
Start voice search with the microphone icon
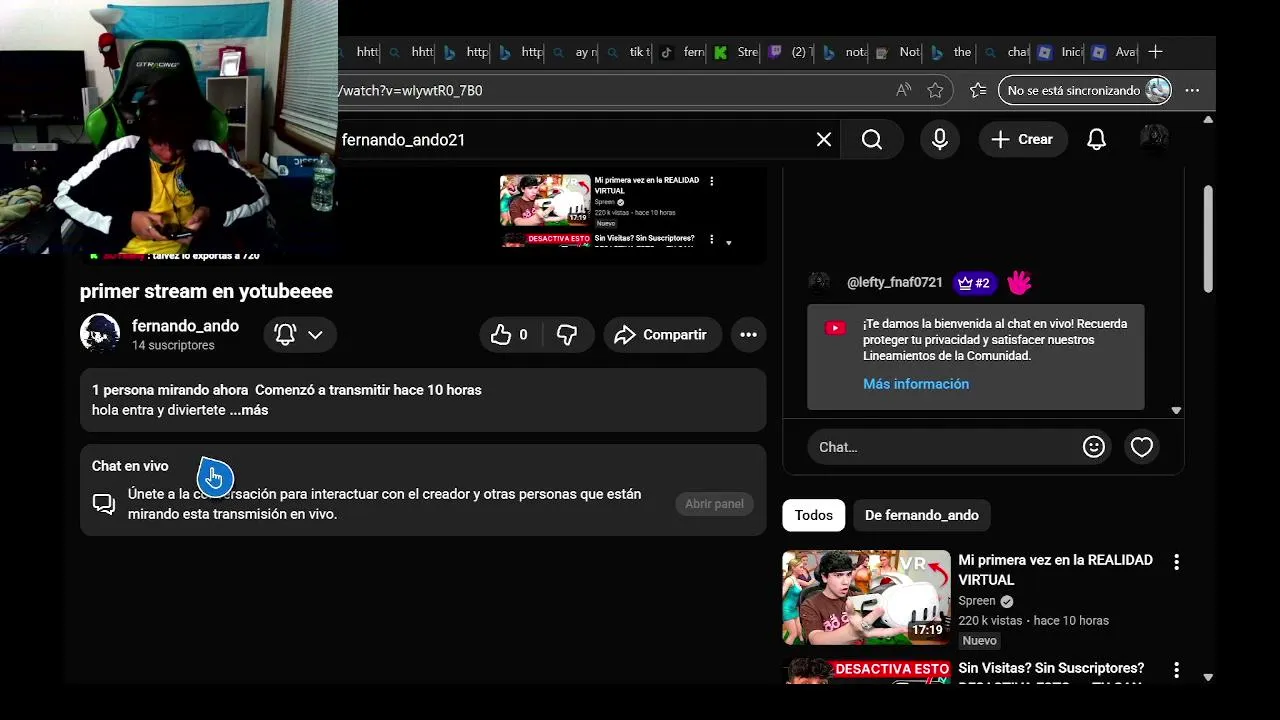click(940, 140)
